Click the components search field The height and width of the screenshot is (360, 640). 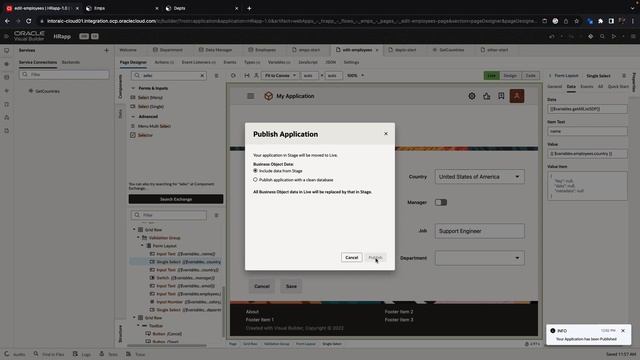point(169,76)
